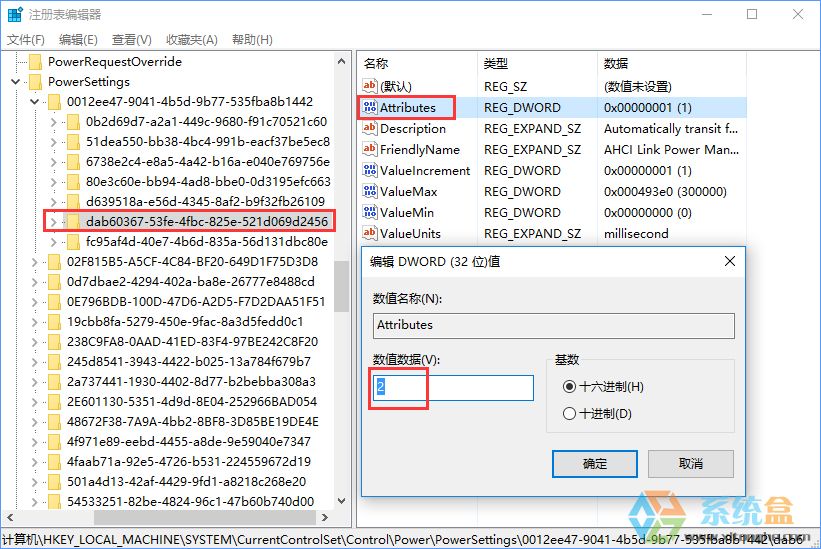Click the tree scroll-right arrow

tap(325, 517)
